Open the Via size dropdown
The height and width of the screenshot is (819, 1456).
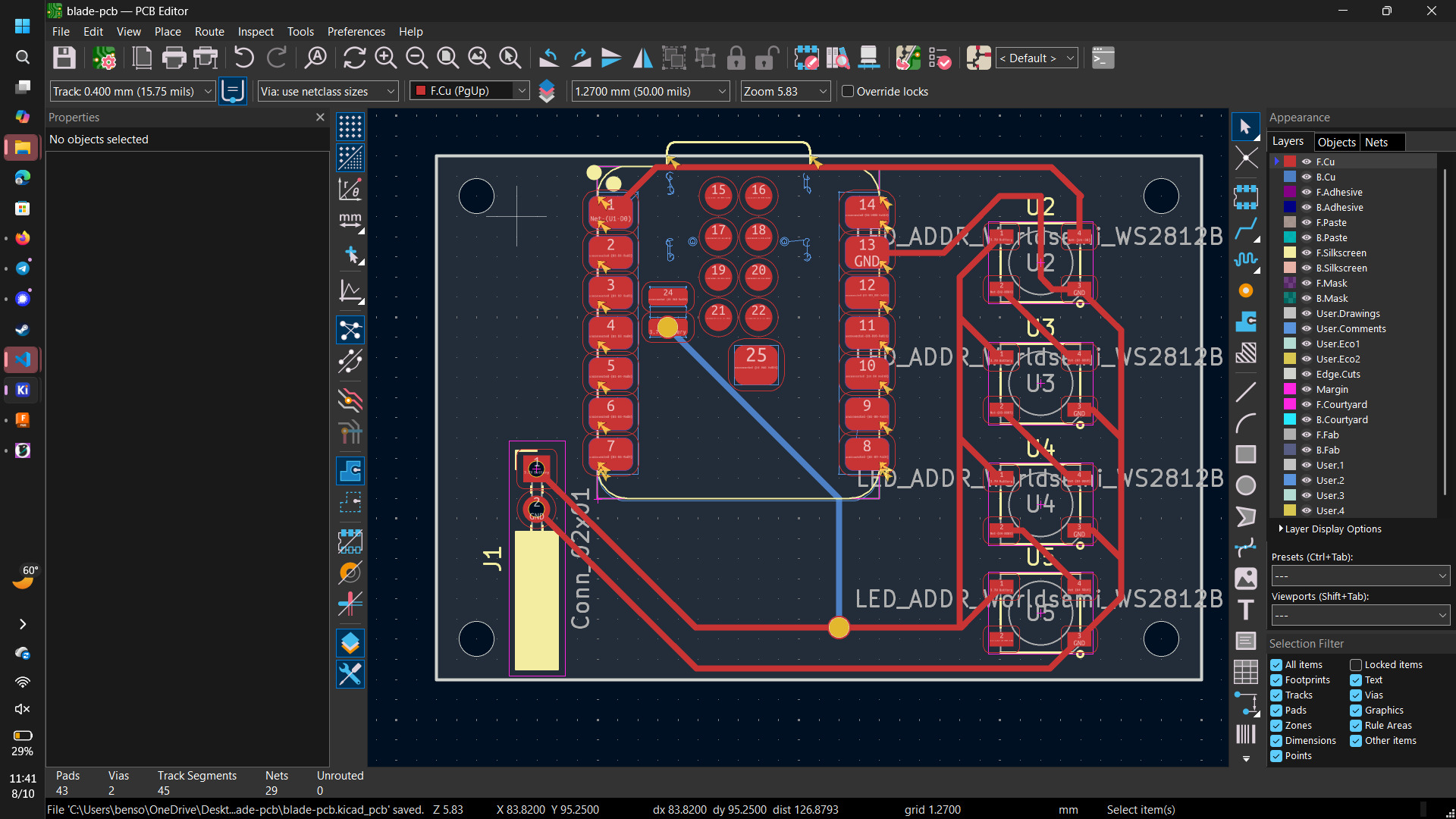[328, 91]
